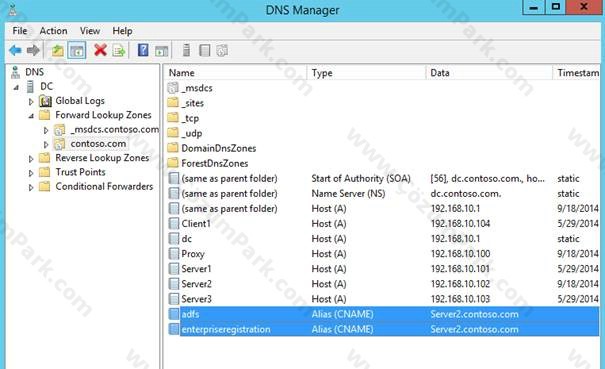
Task: Select the Name Server (NS) record
Action: [384, 193]
